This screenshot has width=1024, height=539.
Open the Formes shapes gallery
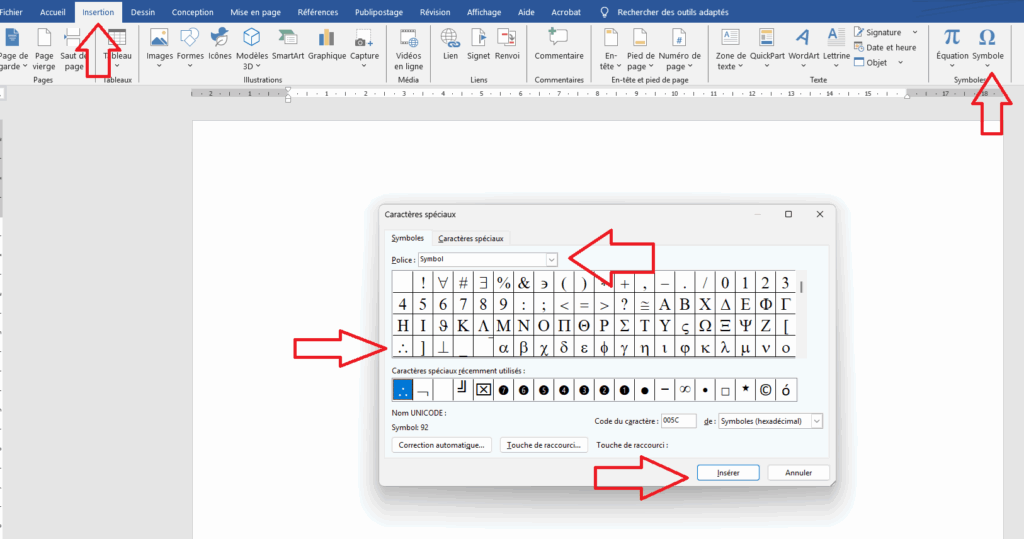190,48
